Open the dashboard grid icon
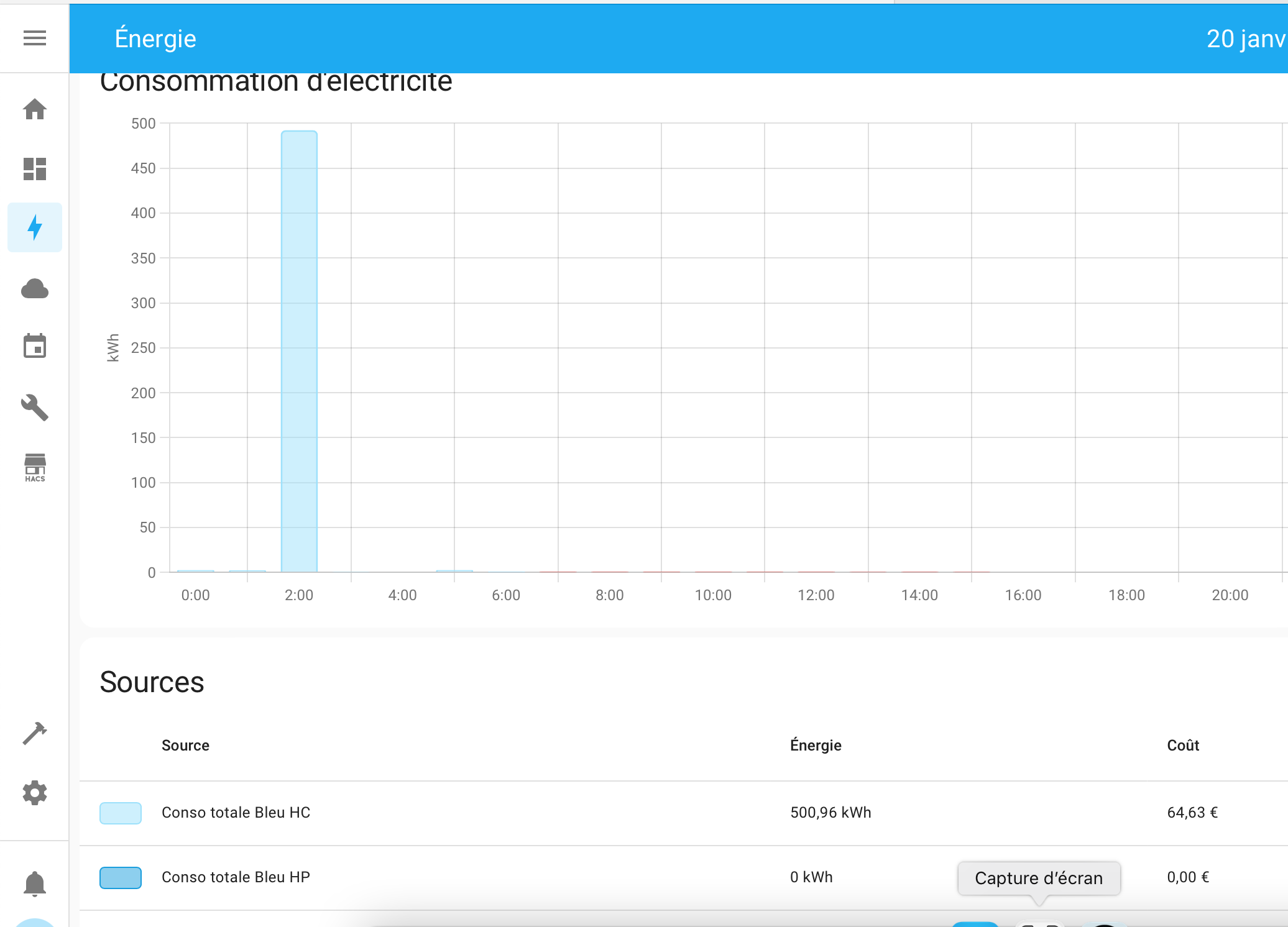Viewport: 1288px width, 927px height. coord(35,168)
